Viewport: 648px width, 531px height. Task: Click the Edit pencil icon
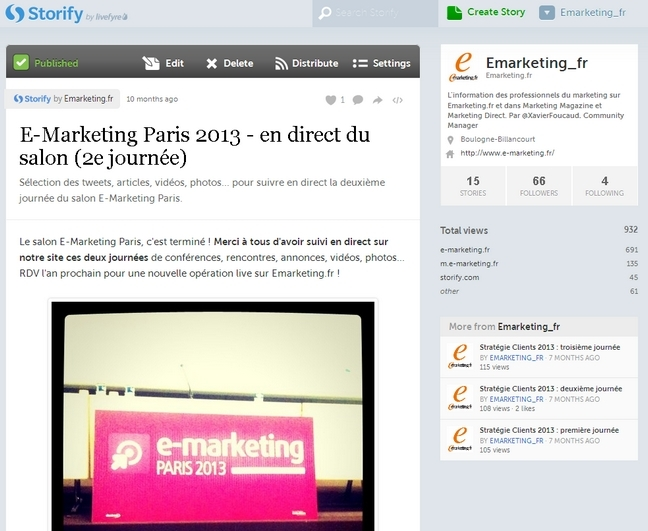tap(151, 63)
